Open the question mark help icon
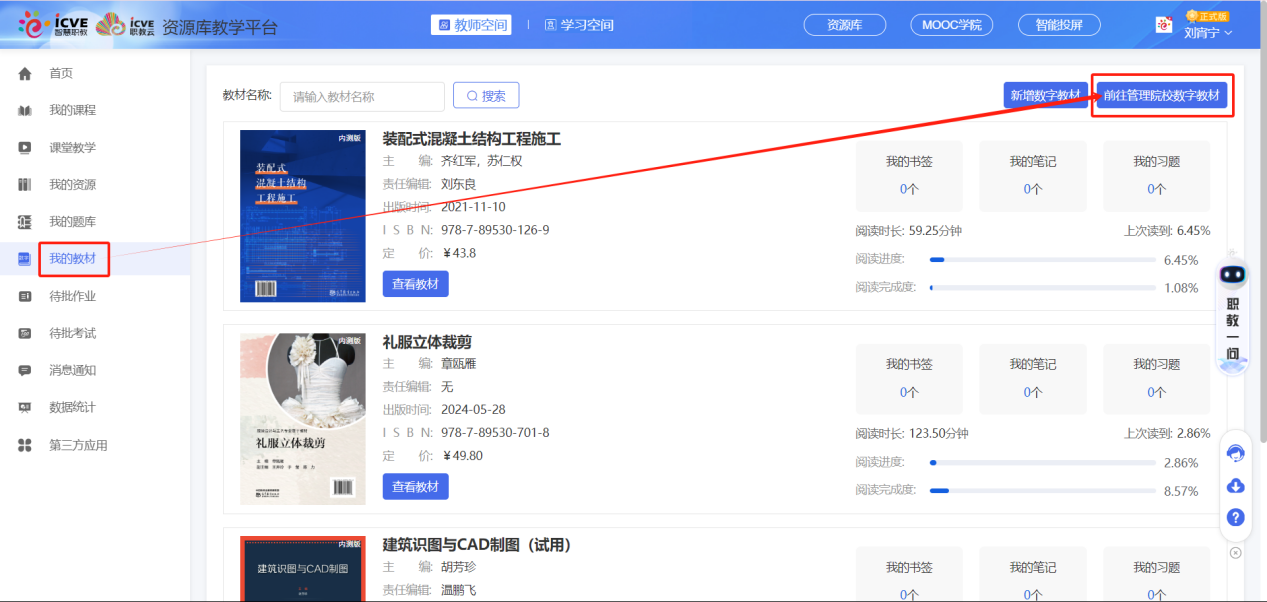 pyautogui.click(x=1235, y=517)
